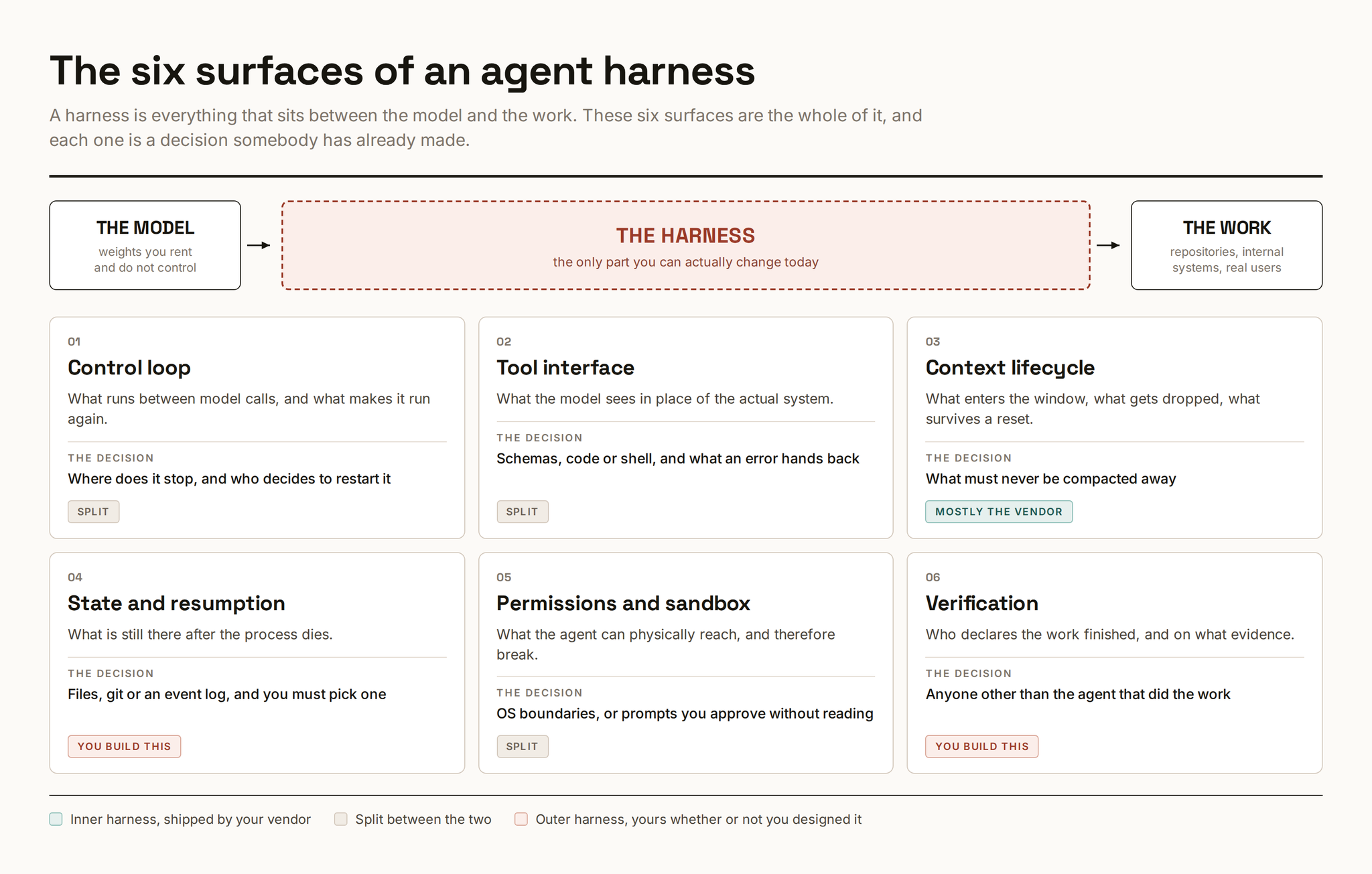1372x874 pixels.
Task: Click the number 01 label in Control loop card
Action: coord(74,342)
